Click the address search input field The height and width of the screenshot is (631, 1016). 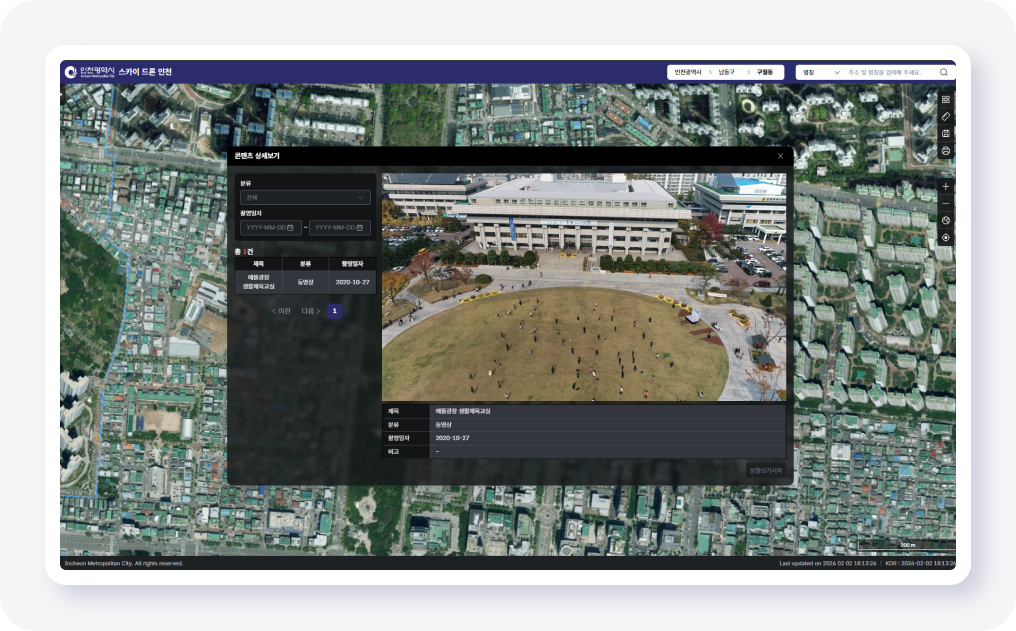pyautogui.click(x=890, y=72)
